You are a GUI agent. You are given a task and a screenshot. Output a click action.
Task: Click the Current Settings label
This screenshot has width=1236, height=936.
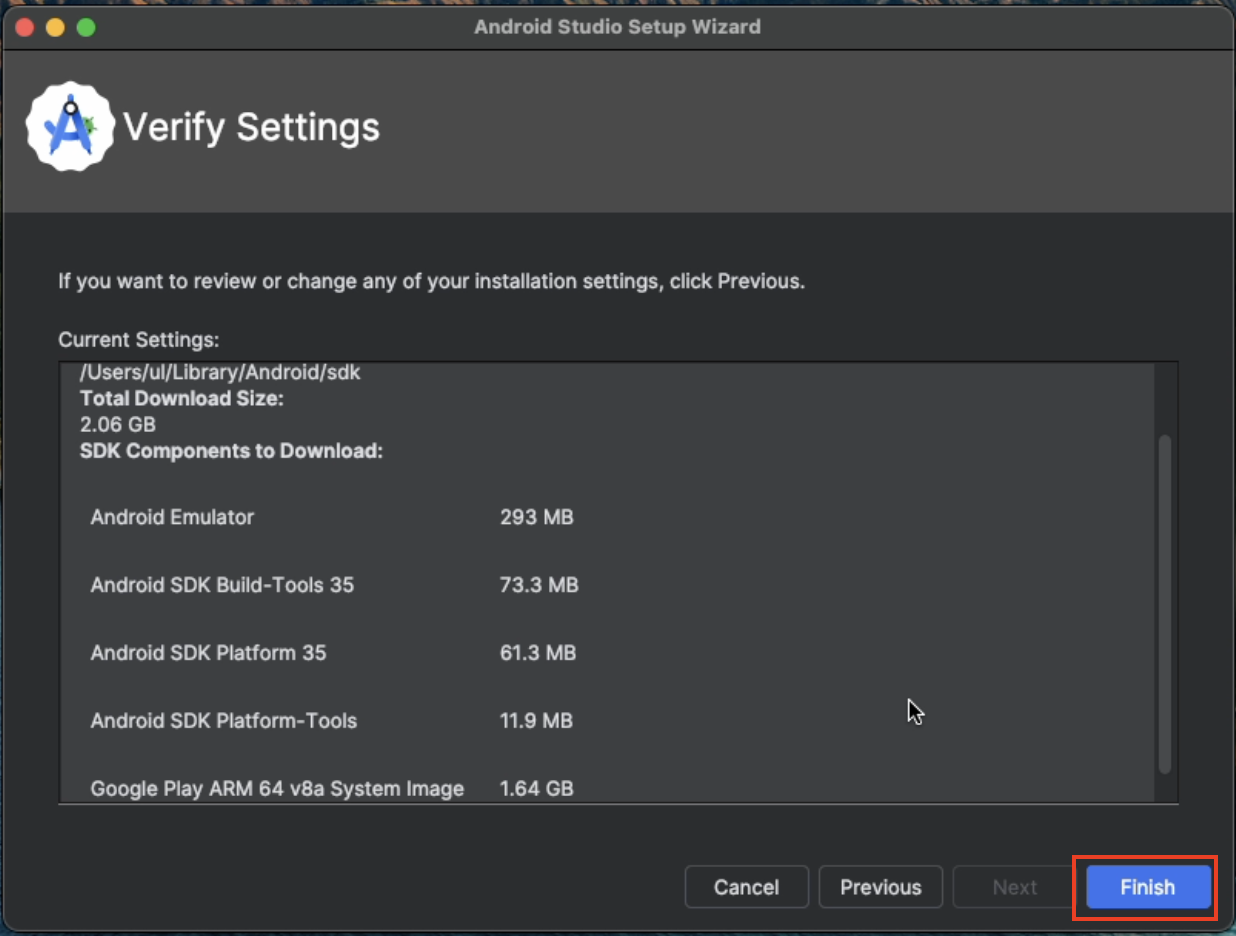(138, 340)
